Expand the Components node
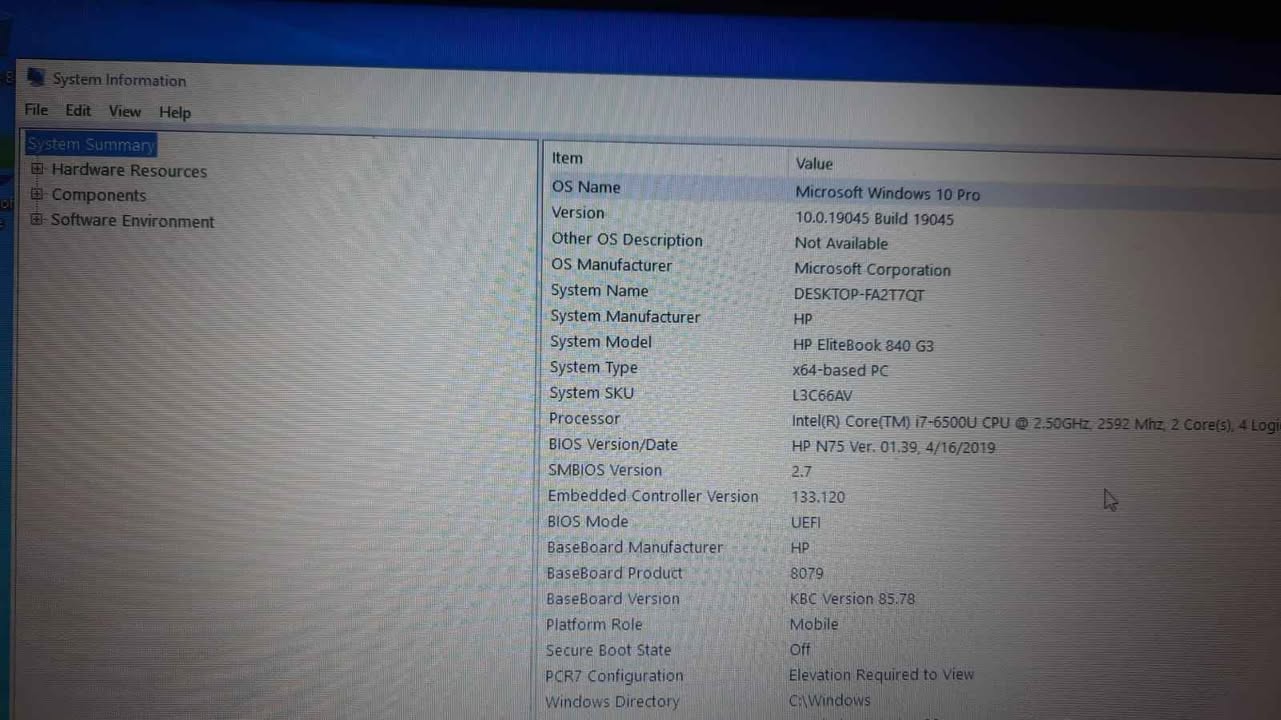 tap(37, 194)
